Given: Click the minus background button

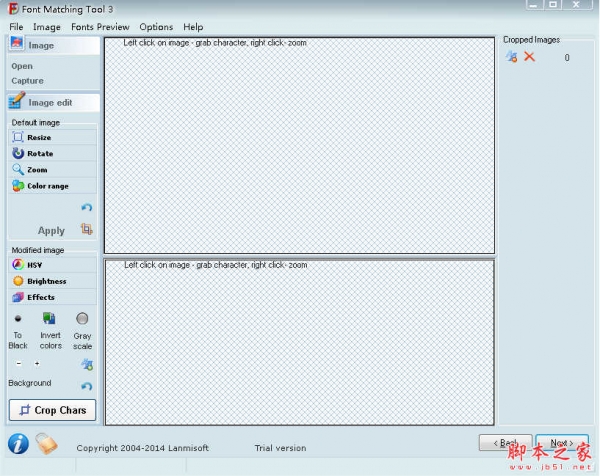Looking at the screenshot, I should point(19,364).
